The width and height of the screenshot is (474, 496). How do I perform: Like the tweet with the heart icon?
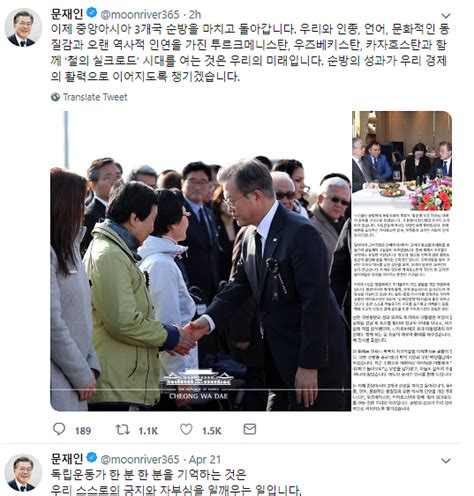click(186, 429)
